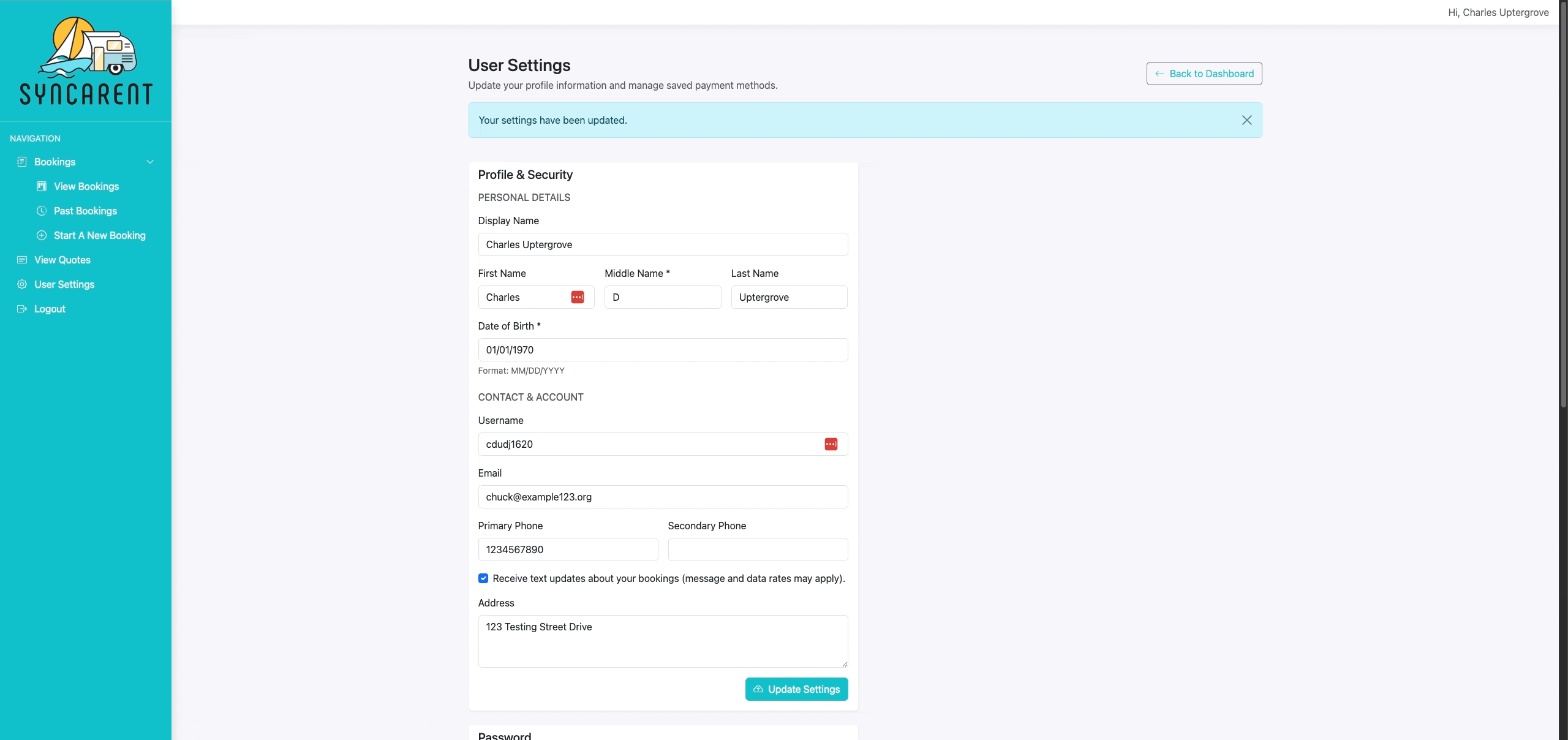Screen dimensions: 1568x740
Task: Click the empty Secondary Phone field
Action: pyautogui.click(x=758, y=549)
